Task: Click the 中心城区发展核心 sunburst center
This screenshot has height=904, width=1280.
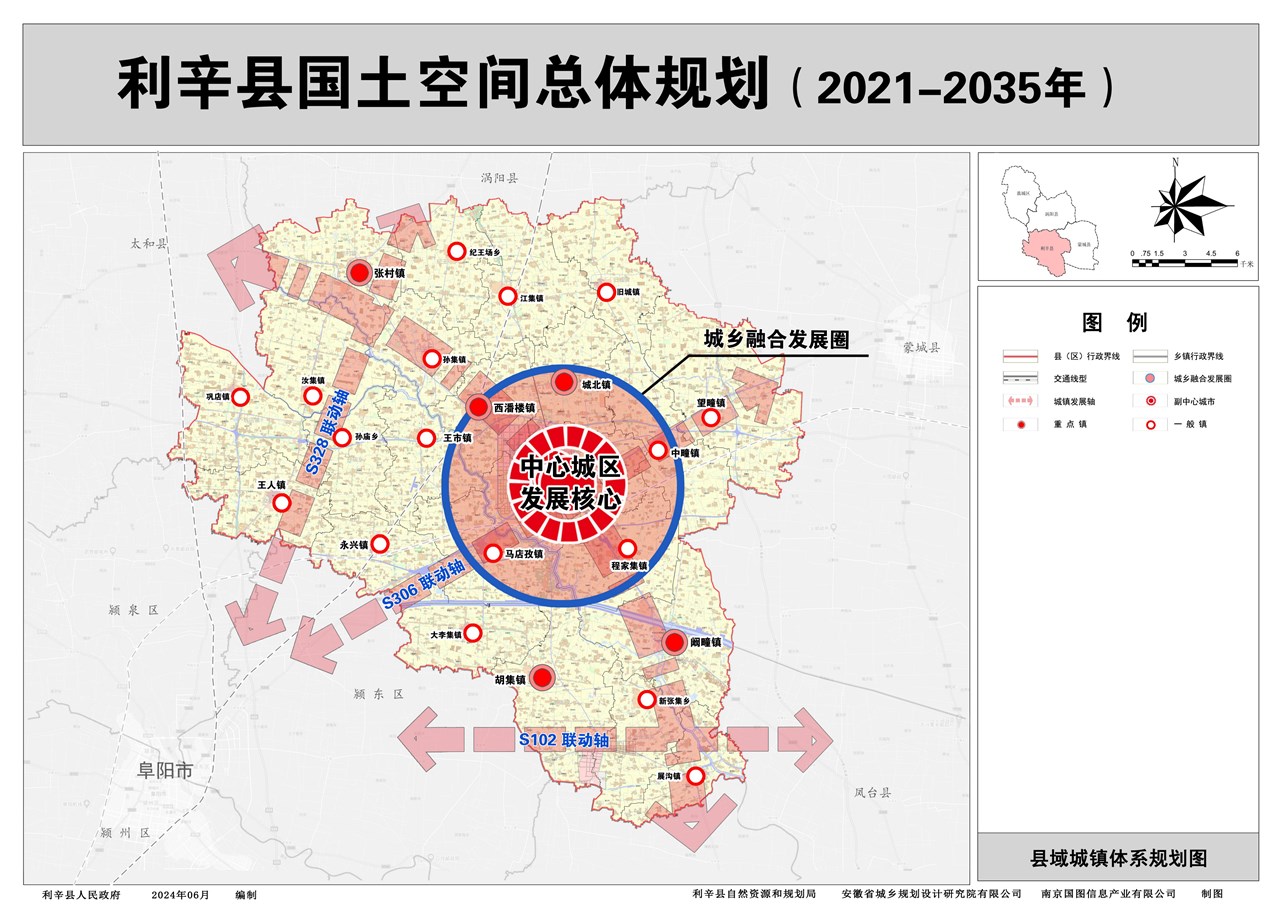Action: tap(567, 484)
